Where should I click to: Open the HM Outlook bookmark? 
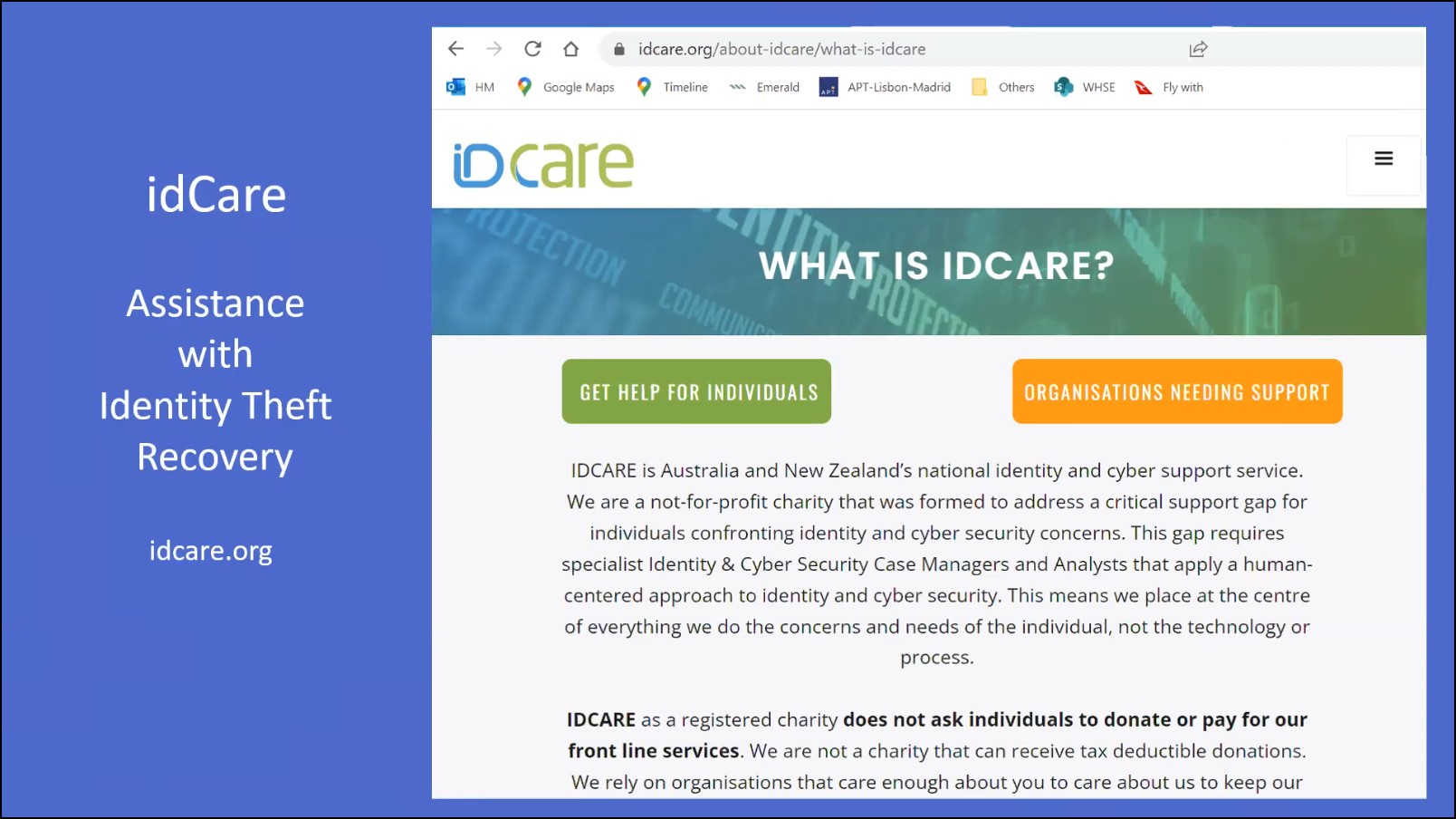tap(471, 87)
